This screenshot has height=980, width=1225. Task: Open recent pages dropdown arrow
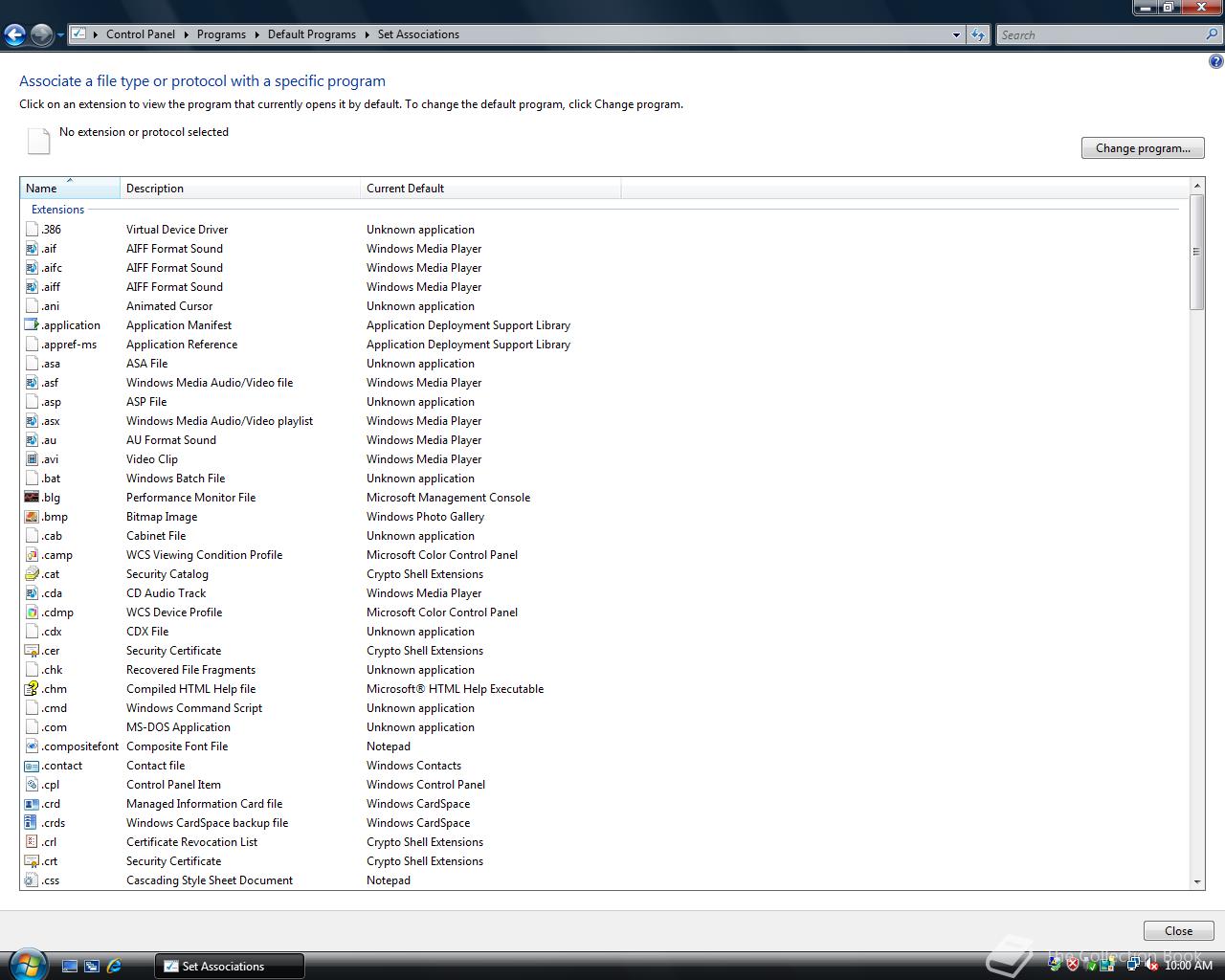(x=60, y=35)
